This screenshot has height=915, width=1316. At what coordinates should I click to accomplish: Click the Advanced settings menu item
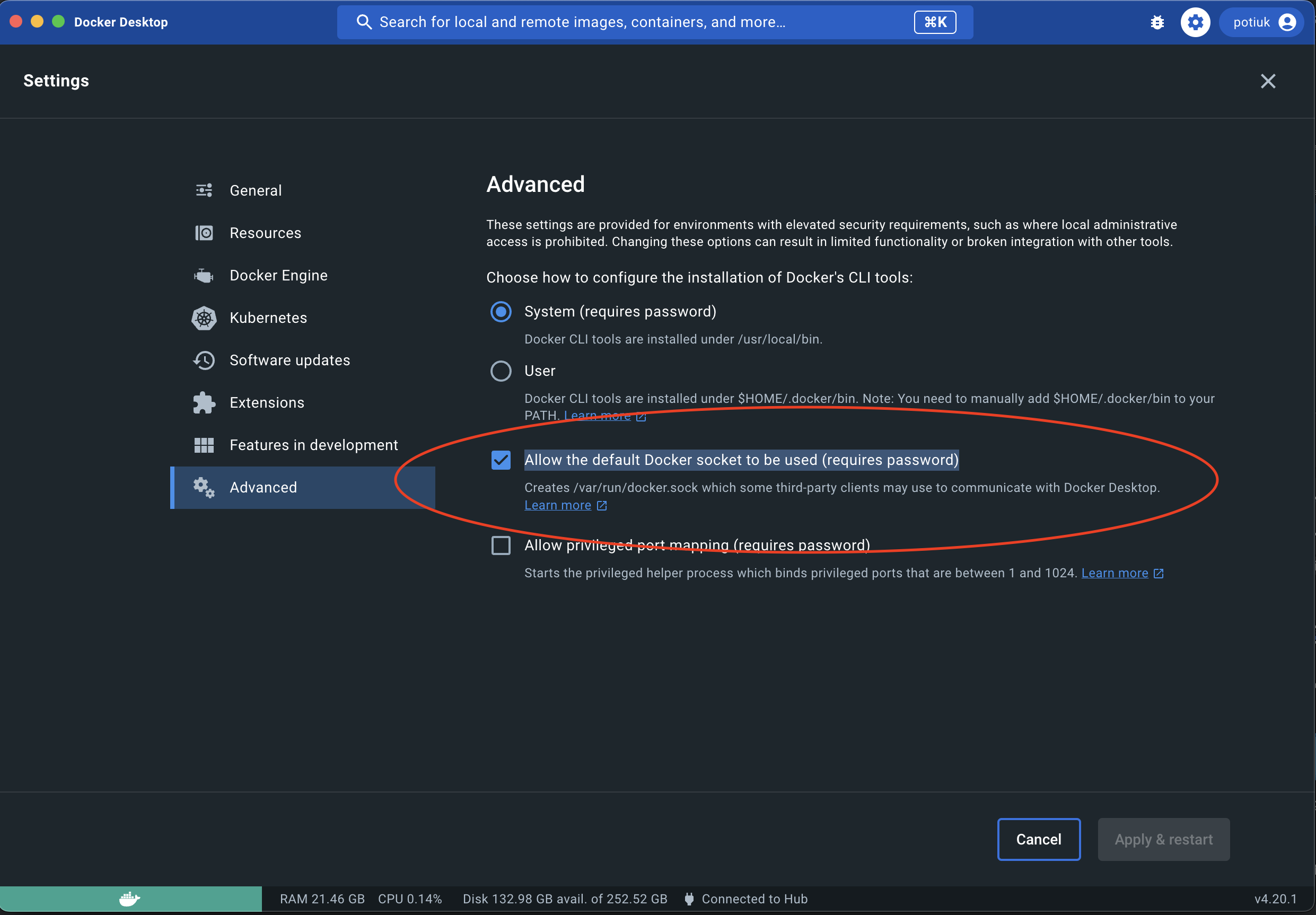262,487
